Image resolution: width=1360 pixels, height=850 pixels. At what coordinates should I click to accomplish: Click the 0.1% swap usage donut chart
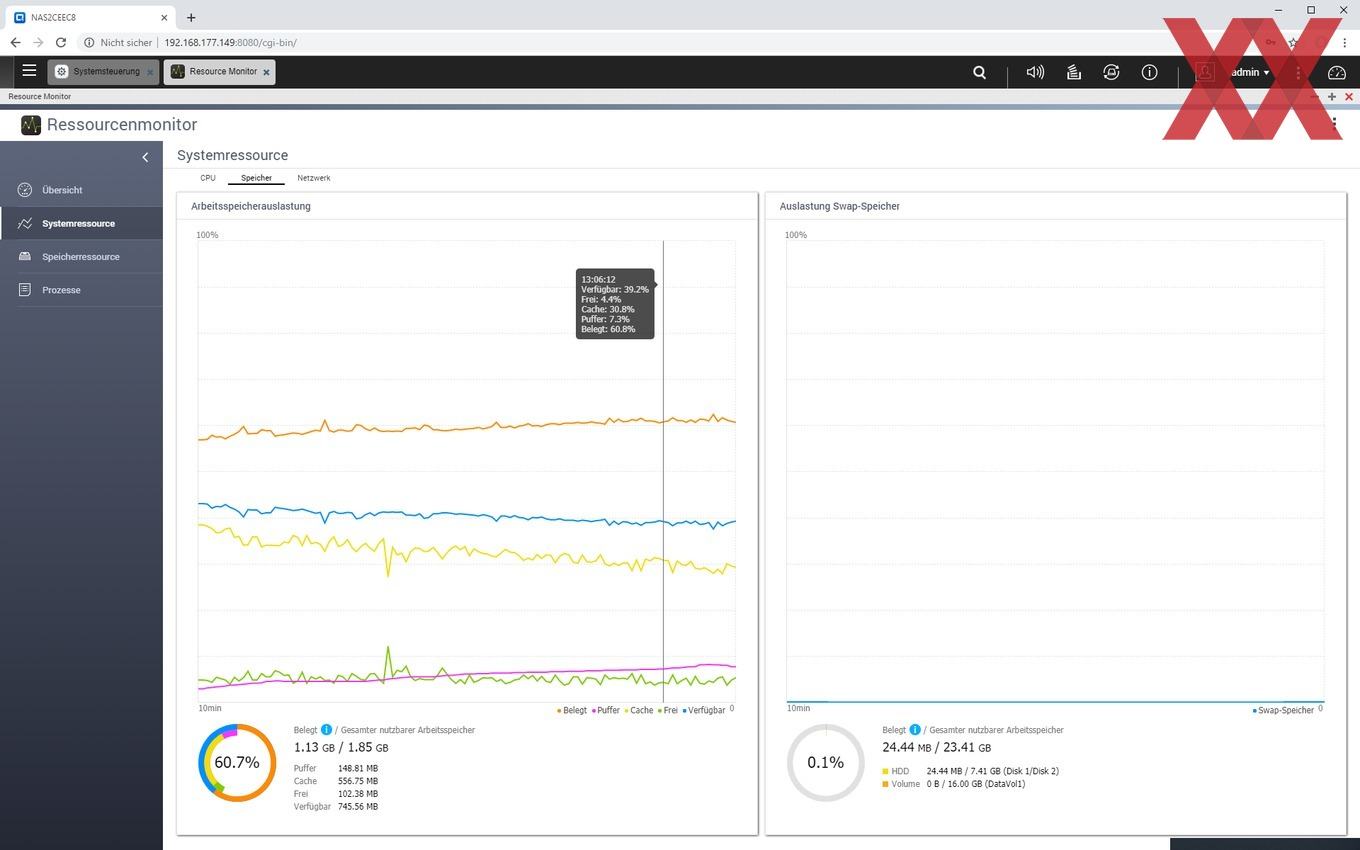[826, 763]
